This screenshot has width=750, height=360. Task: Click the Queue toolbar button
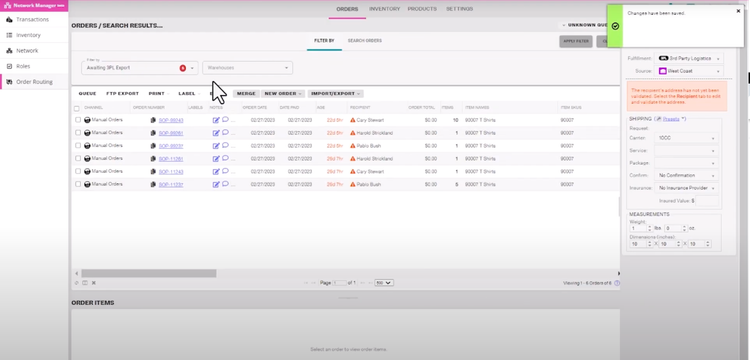88,94
